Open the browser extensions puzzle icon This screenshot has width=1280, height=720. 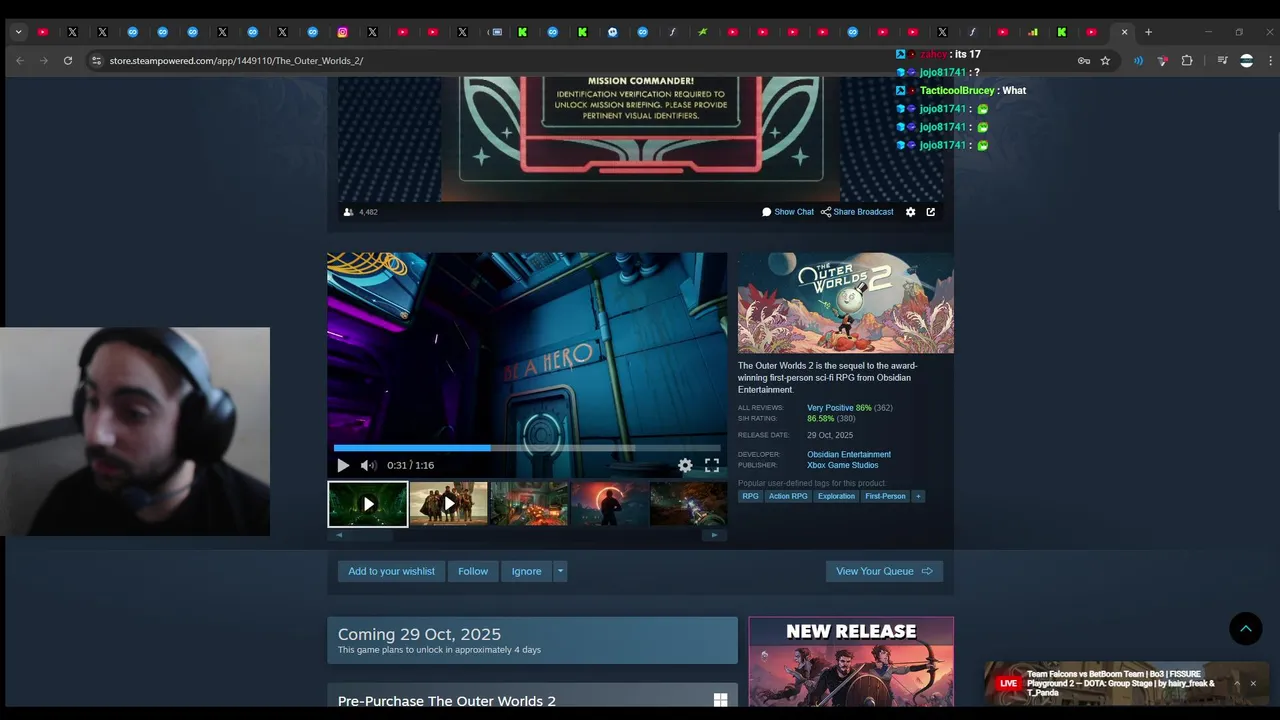(x=1187, y=61)
